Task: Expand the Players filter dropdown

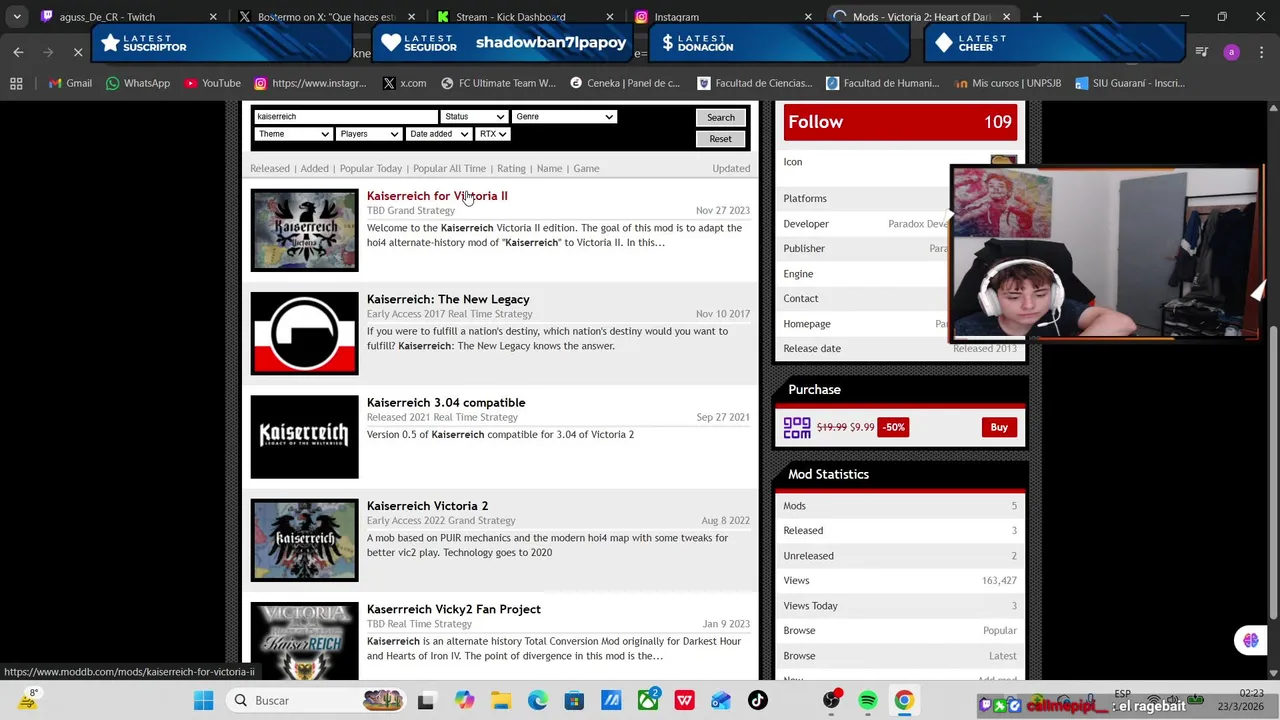Action: click(x=369, y=134)
